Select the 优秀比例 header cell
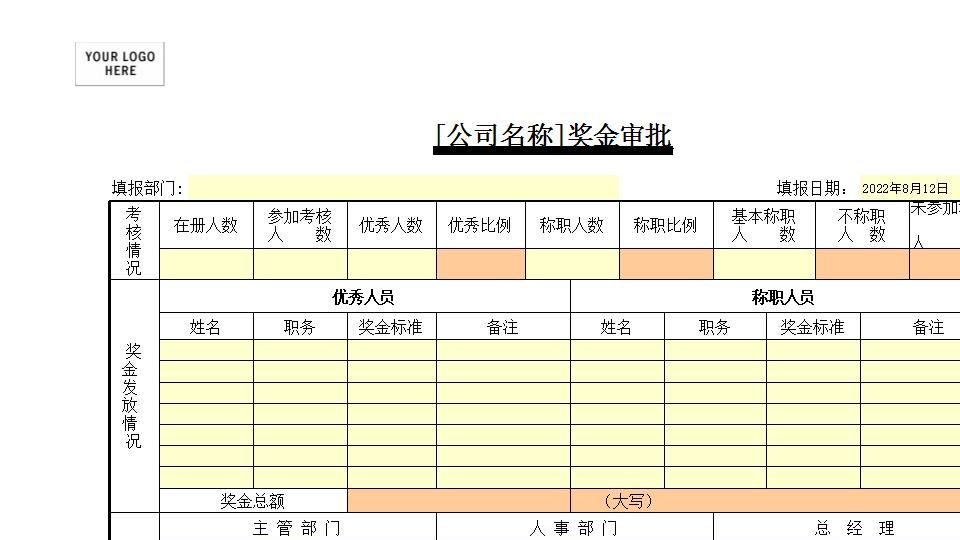Screen dimensions: 960x540 (480, 225)
